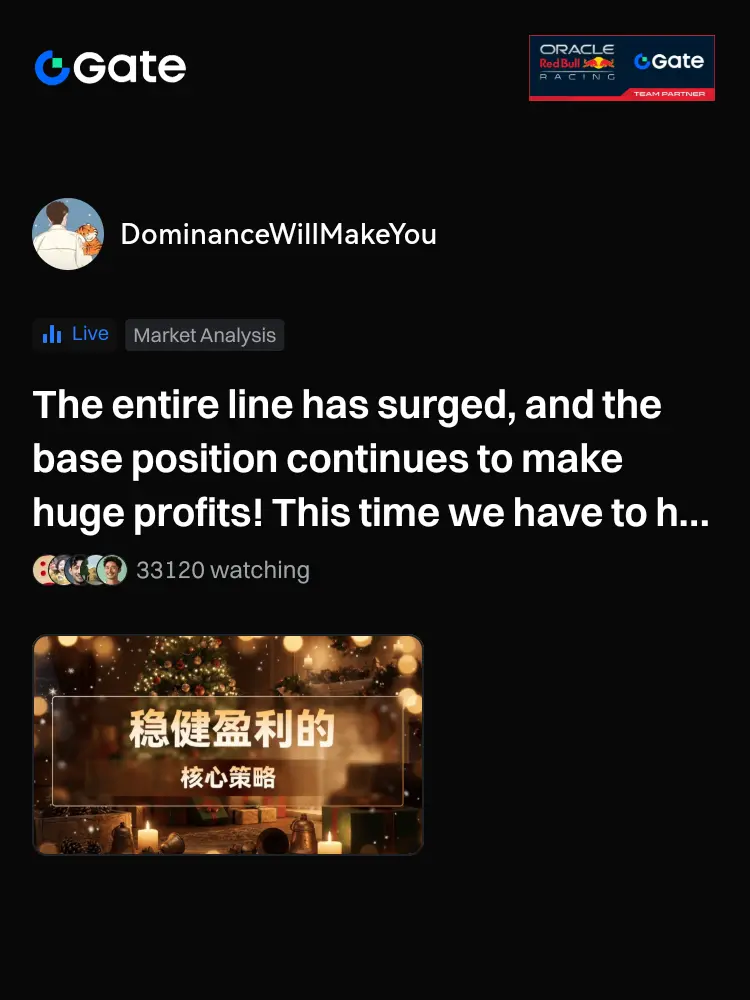Click the TEAM PARTNER red strip label

pyautogui.click(x=669, y=94)
